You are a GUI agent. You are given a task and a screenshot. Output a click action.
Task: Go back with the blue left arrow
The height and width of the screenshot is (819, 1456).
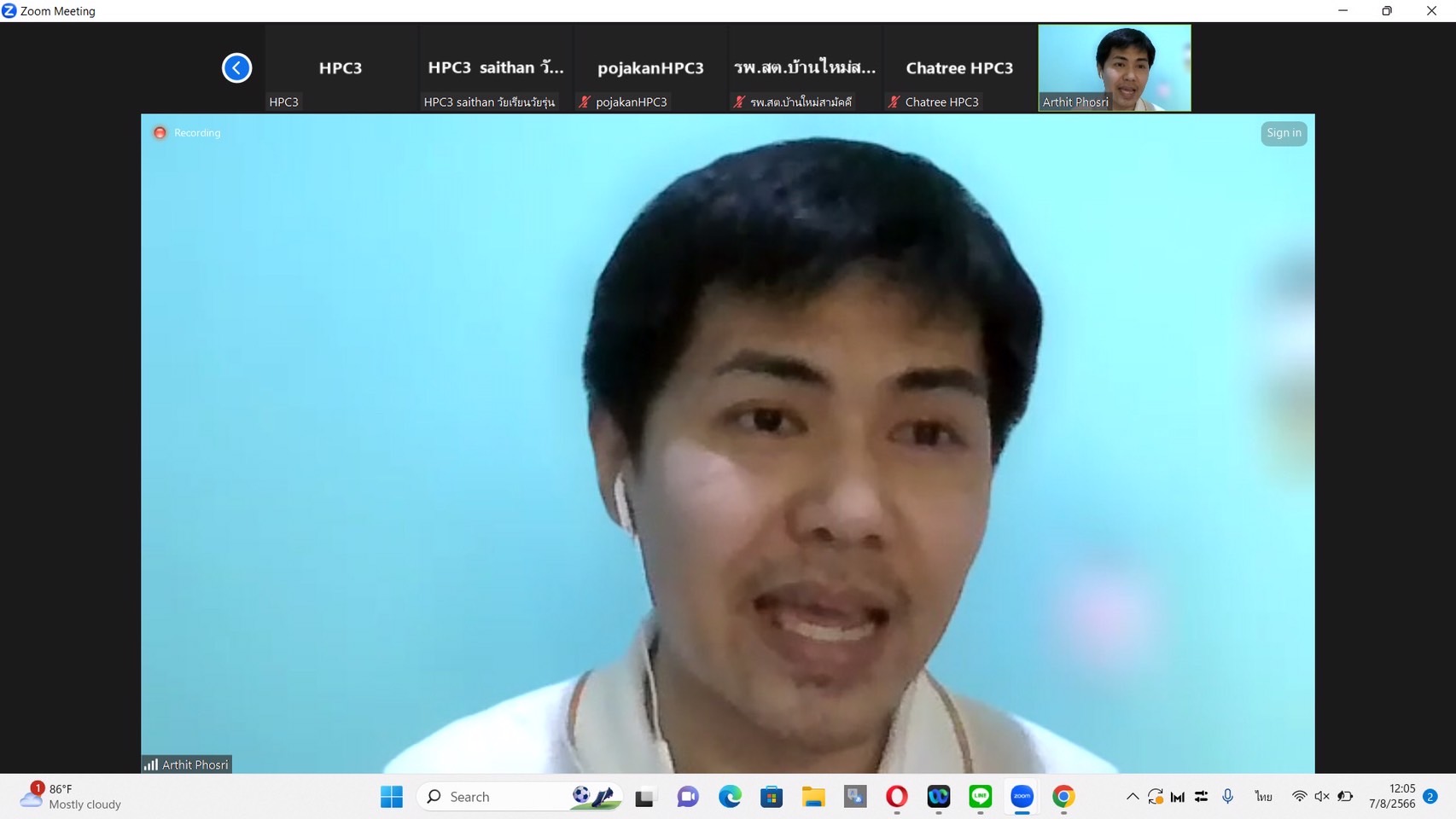(x=236, y=67)
